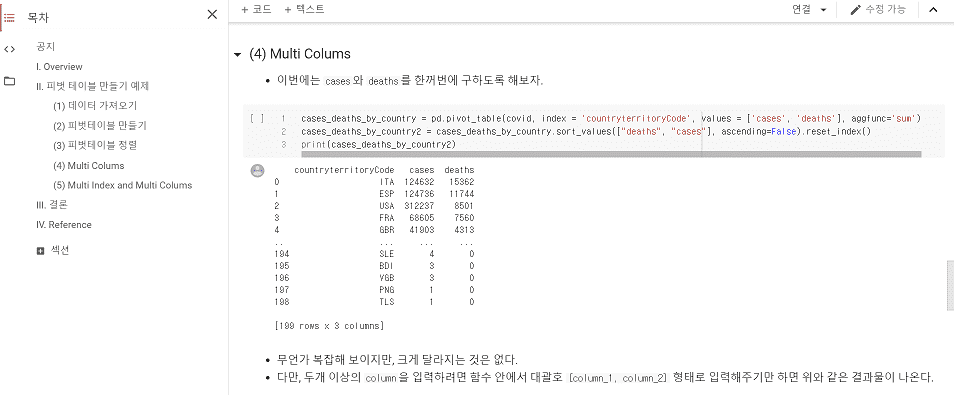Select (4) Multi Colums in the outline
The height and width of the screenshot is (395, 954).
pos(88,166)
